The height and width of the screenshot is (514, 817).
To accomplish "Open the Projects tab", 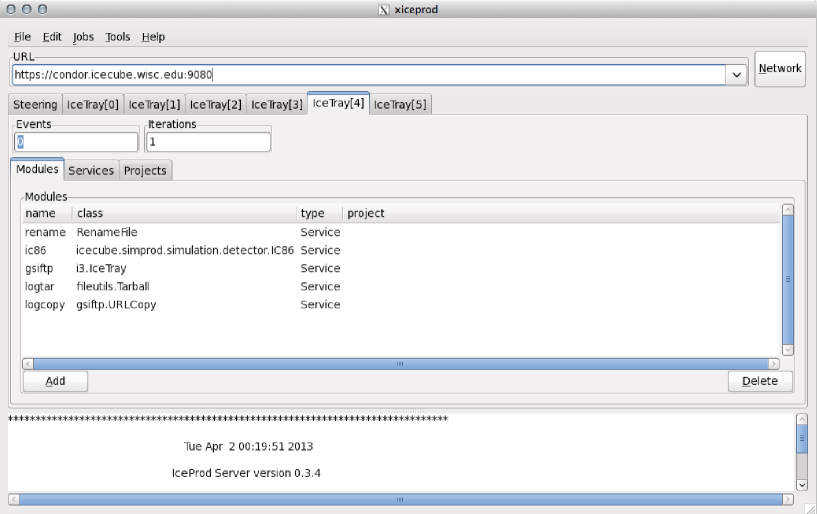I will click(145, 170).
